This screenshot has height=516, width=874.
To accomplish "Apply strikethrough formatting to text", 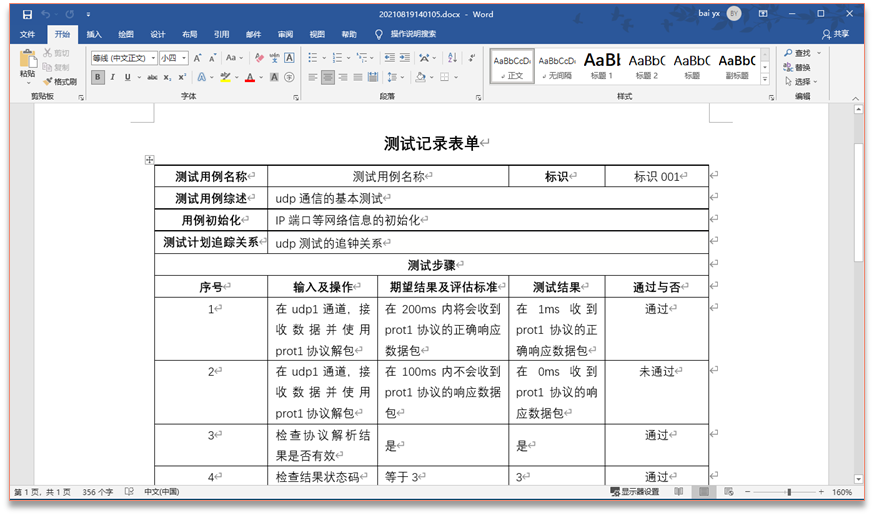I will (x=152, y=77).
